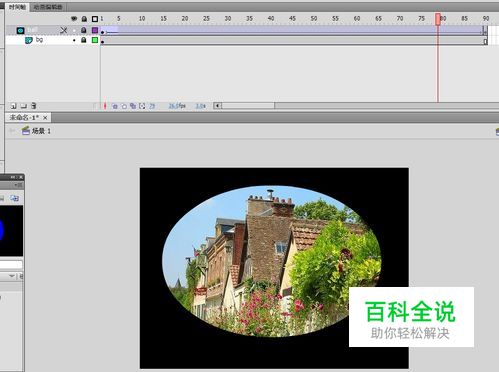Enable Onion Skin Outlines
The image size is (499, 372).
[x=124, y=106]
